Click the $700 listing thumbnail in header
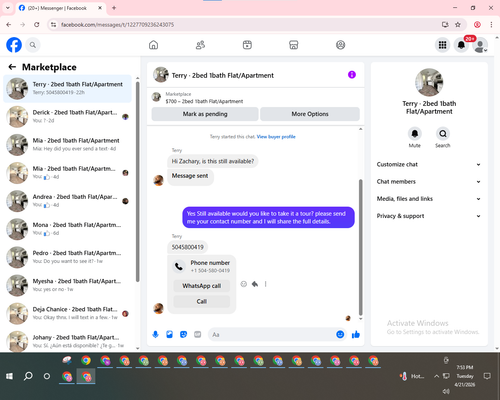The image size is (500, 400). (x=156, y=97)
